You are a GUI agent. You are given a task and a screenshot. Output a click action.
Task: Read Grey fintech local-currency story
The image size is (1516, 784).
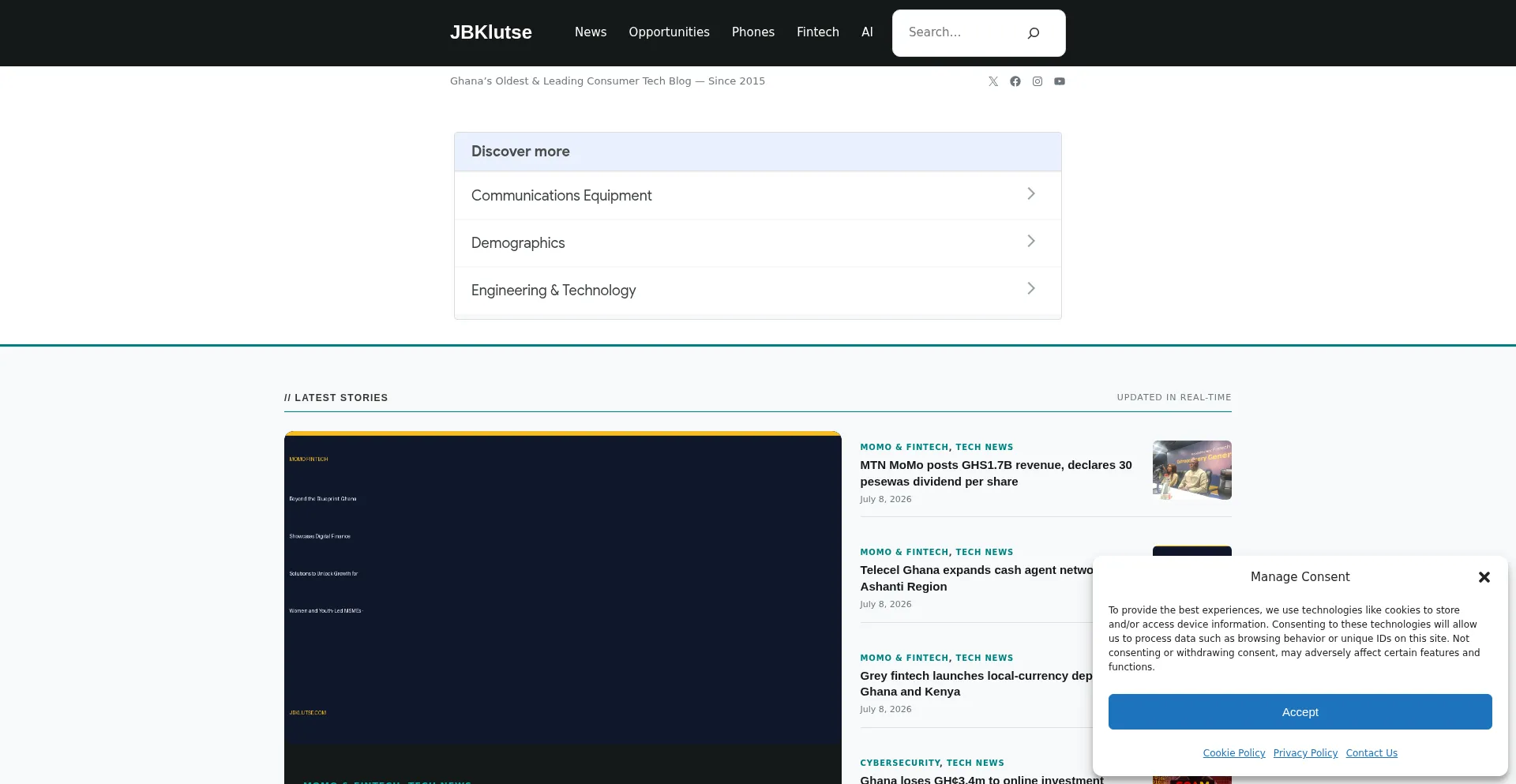pyautogui.click(x=977, y=684)
